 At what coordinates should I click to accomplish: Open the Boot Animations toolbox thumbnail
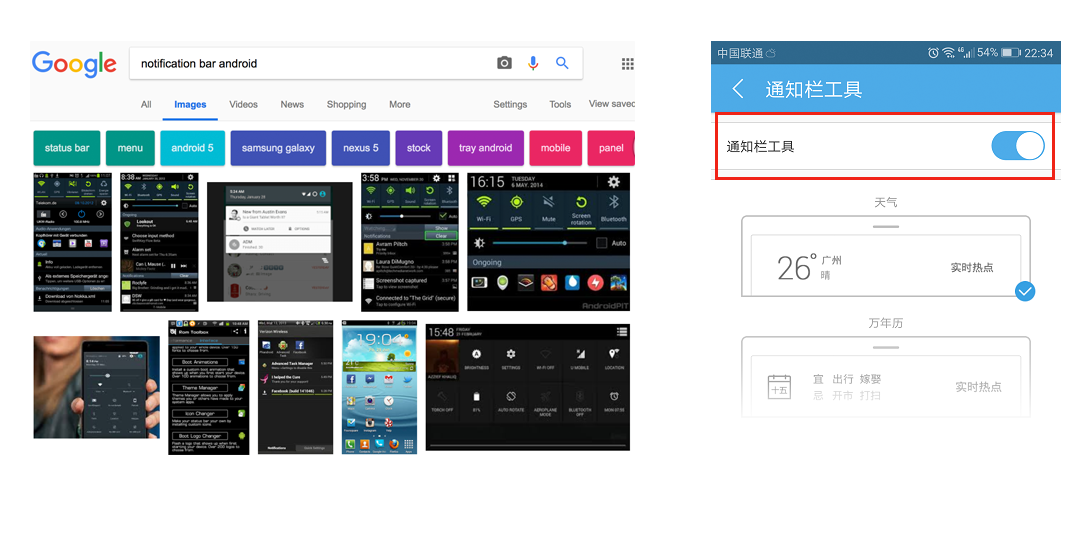pyautogui.click(x=209, y=387)
